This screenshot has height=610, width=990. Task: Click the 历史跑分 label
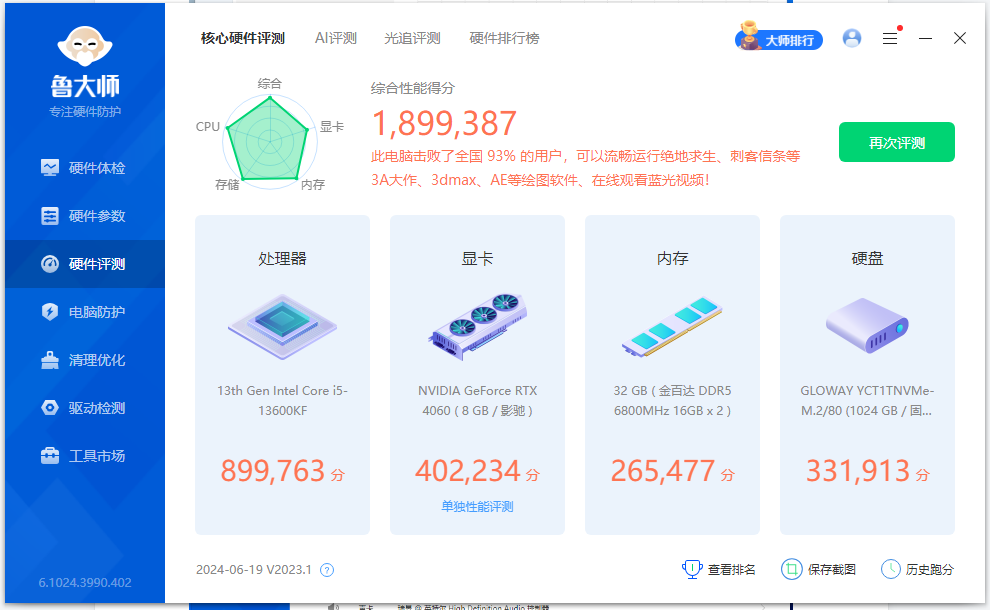(929, 570)
